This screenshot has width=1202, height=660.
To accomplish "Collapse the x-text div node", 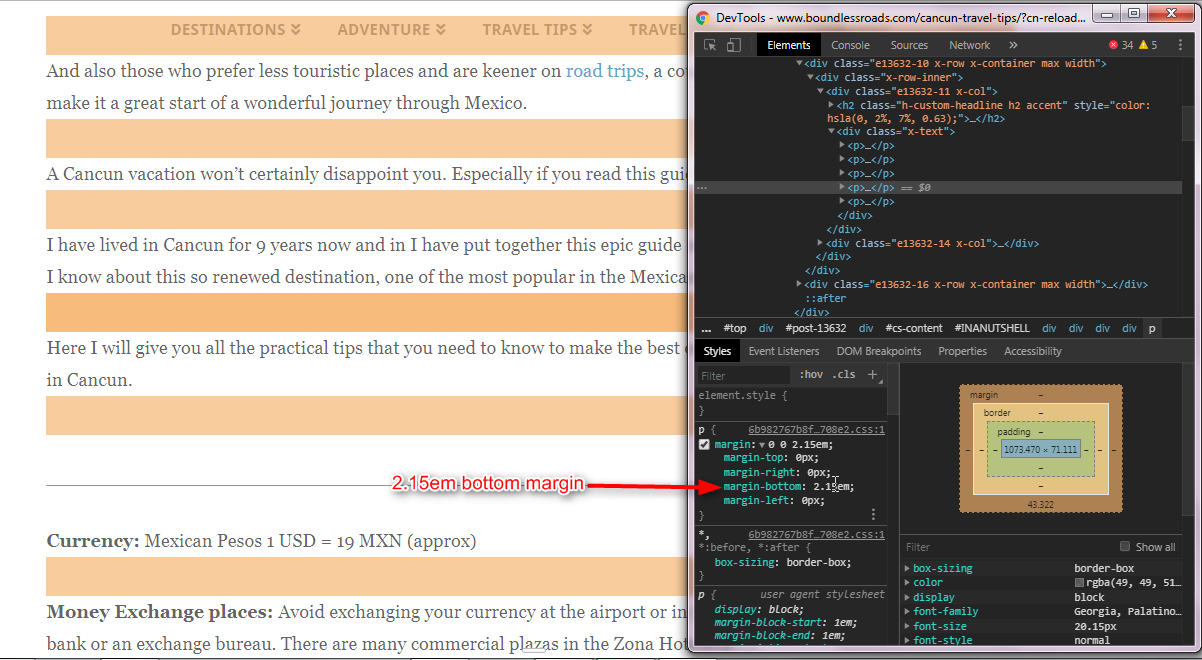I will 832,131.
